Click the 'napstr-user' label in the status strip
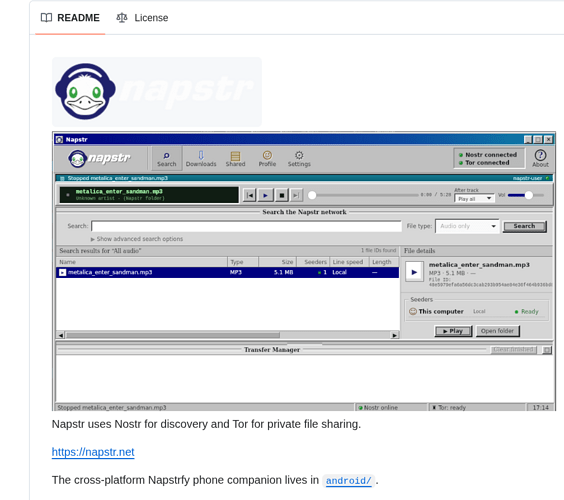The width and height of the screenshot is (564, 500). [527, 178]
